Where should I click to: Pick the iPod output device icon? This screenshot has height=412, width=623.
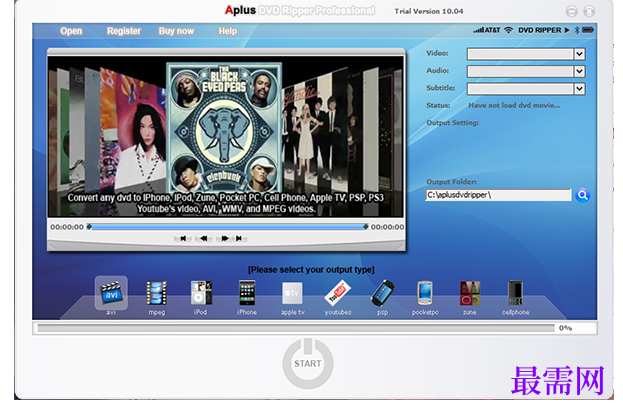click(201, 293)
